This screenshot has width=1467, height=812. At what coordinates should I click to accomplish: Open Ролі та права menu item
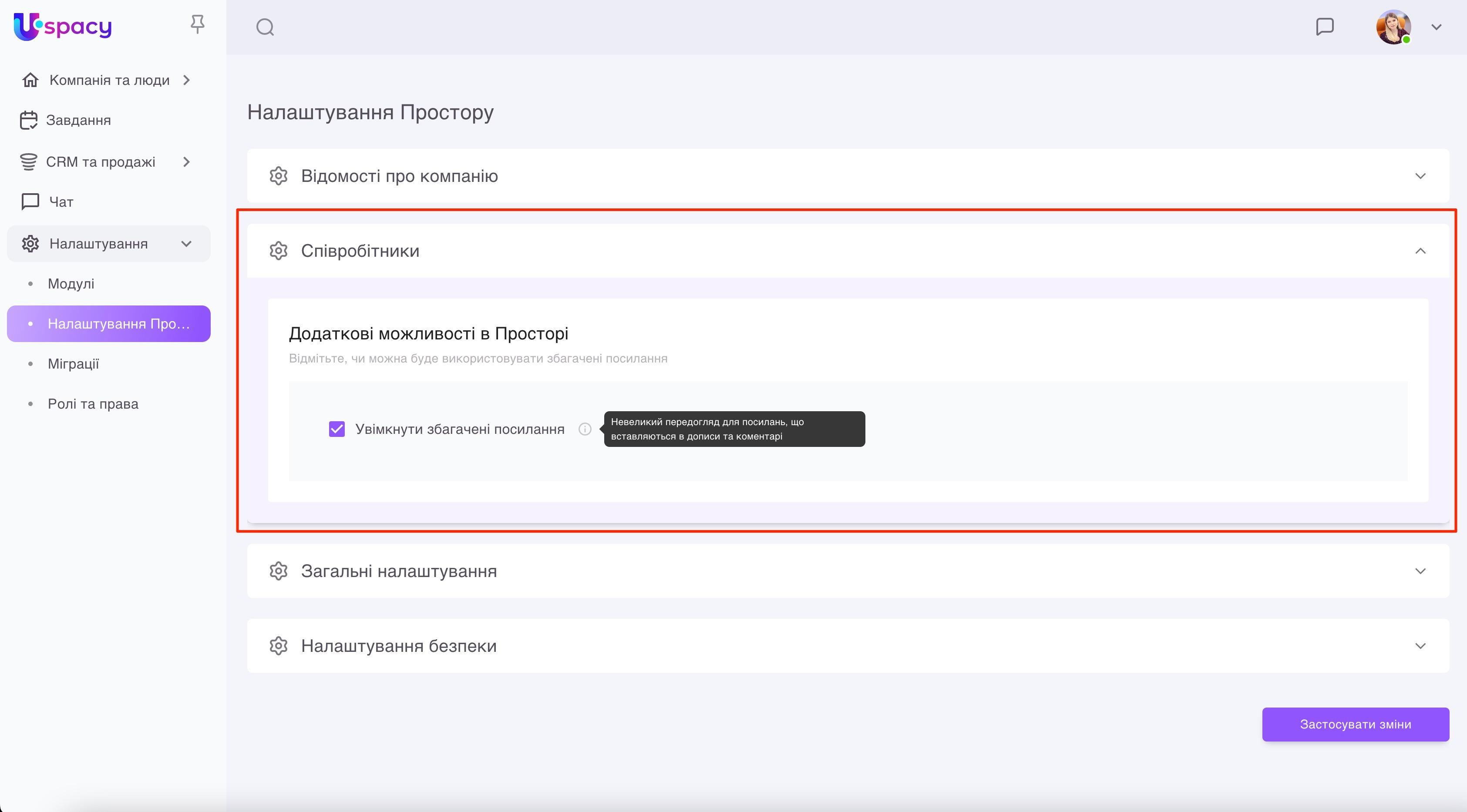click(x=93, y=404)
